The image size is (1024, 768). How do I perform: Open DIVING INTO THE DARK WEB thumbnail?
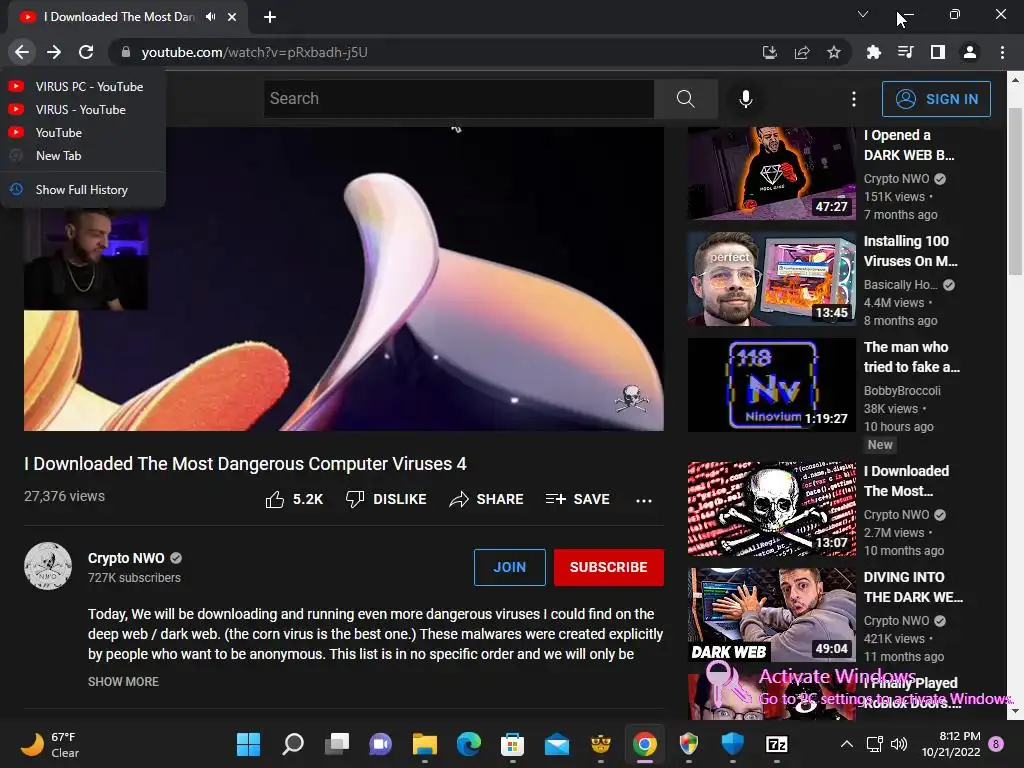tap(771, 615)
